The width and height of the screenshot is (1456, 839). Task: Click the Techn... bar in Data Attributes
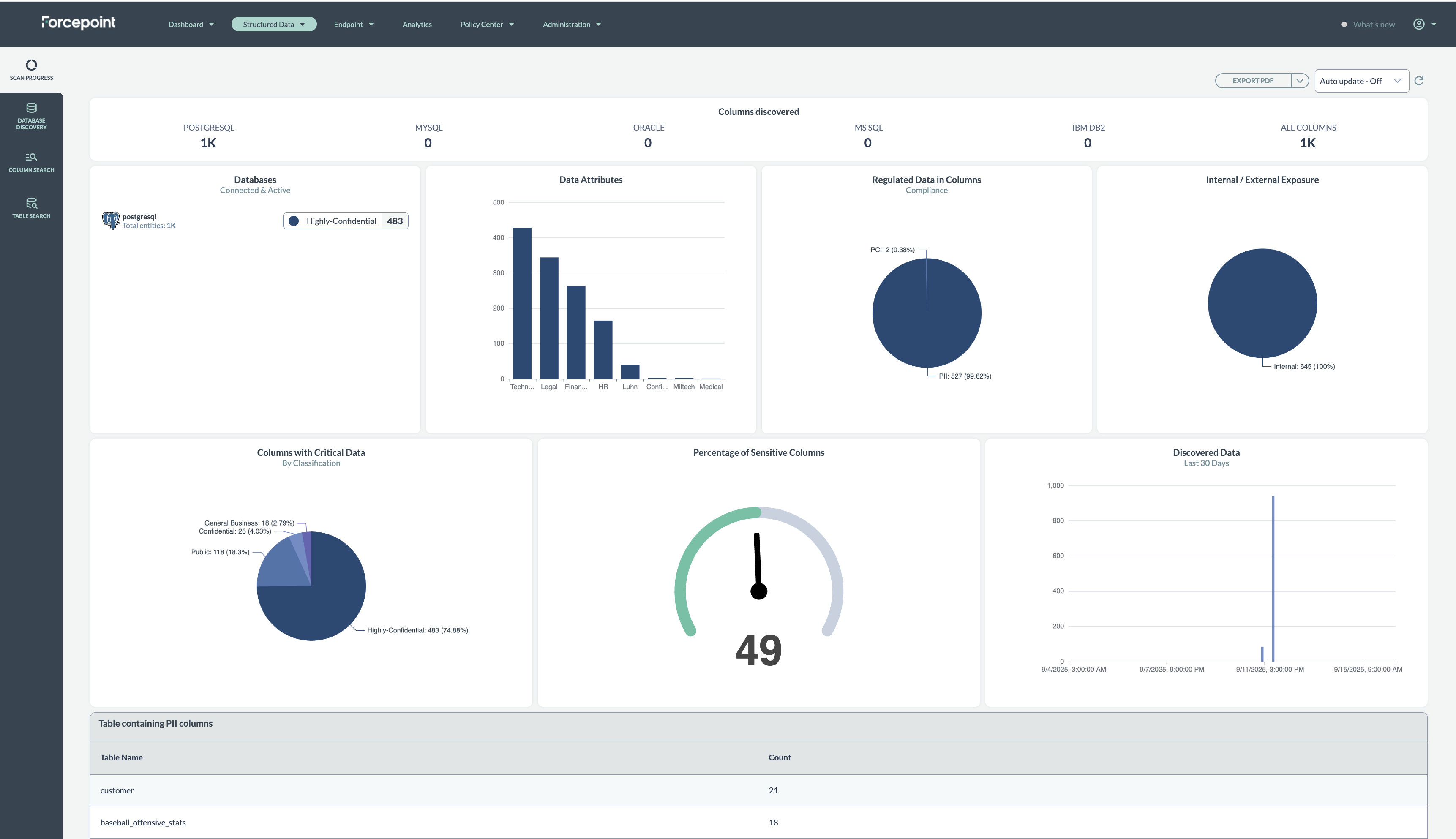click(522, 303)
